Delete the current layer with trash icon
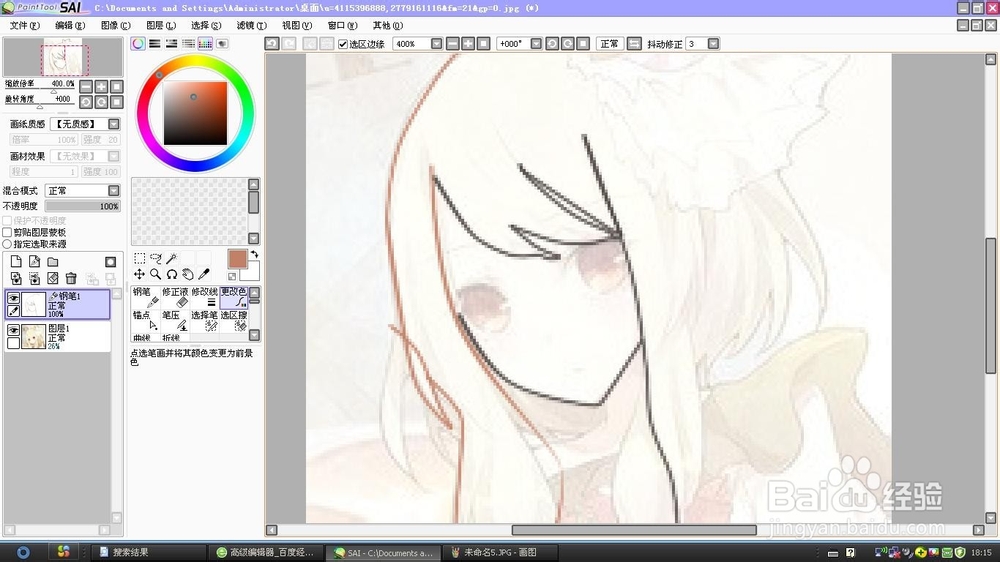1000x562 pixels. [71, 278]
